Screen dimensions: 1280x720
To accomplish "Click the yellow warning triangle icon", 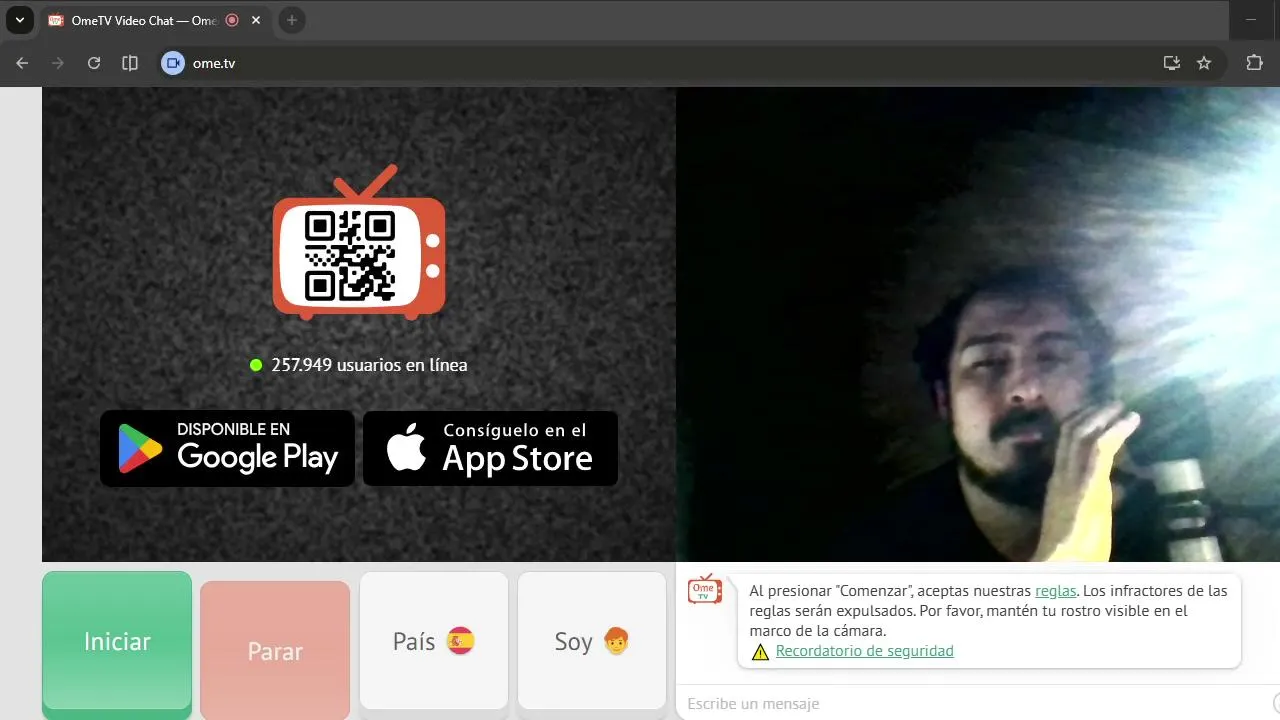I will pyautogui.click(x=760, y=652).
